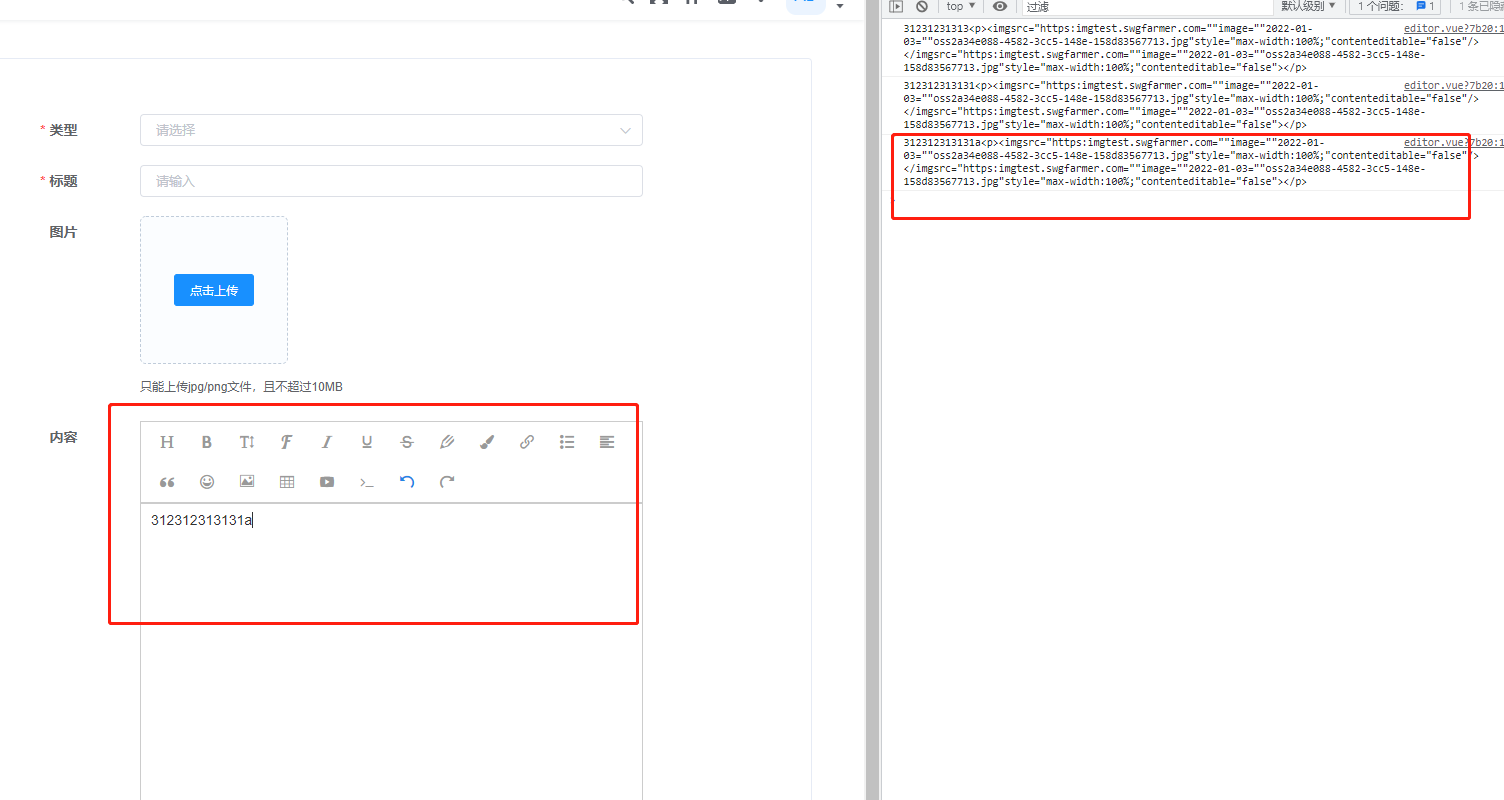Toggle italic formatting
1504x800 pixels.
tap(327, 442)
